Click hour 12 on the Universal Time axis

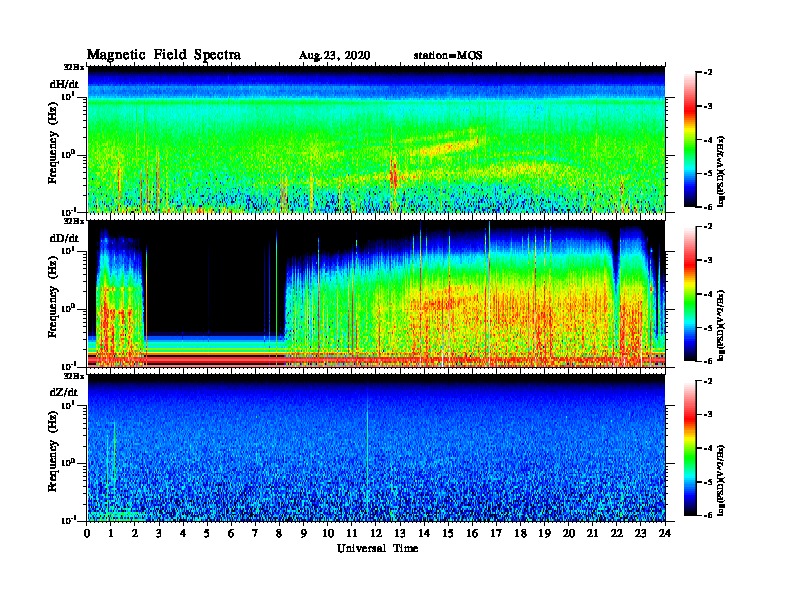pos(376,533)
